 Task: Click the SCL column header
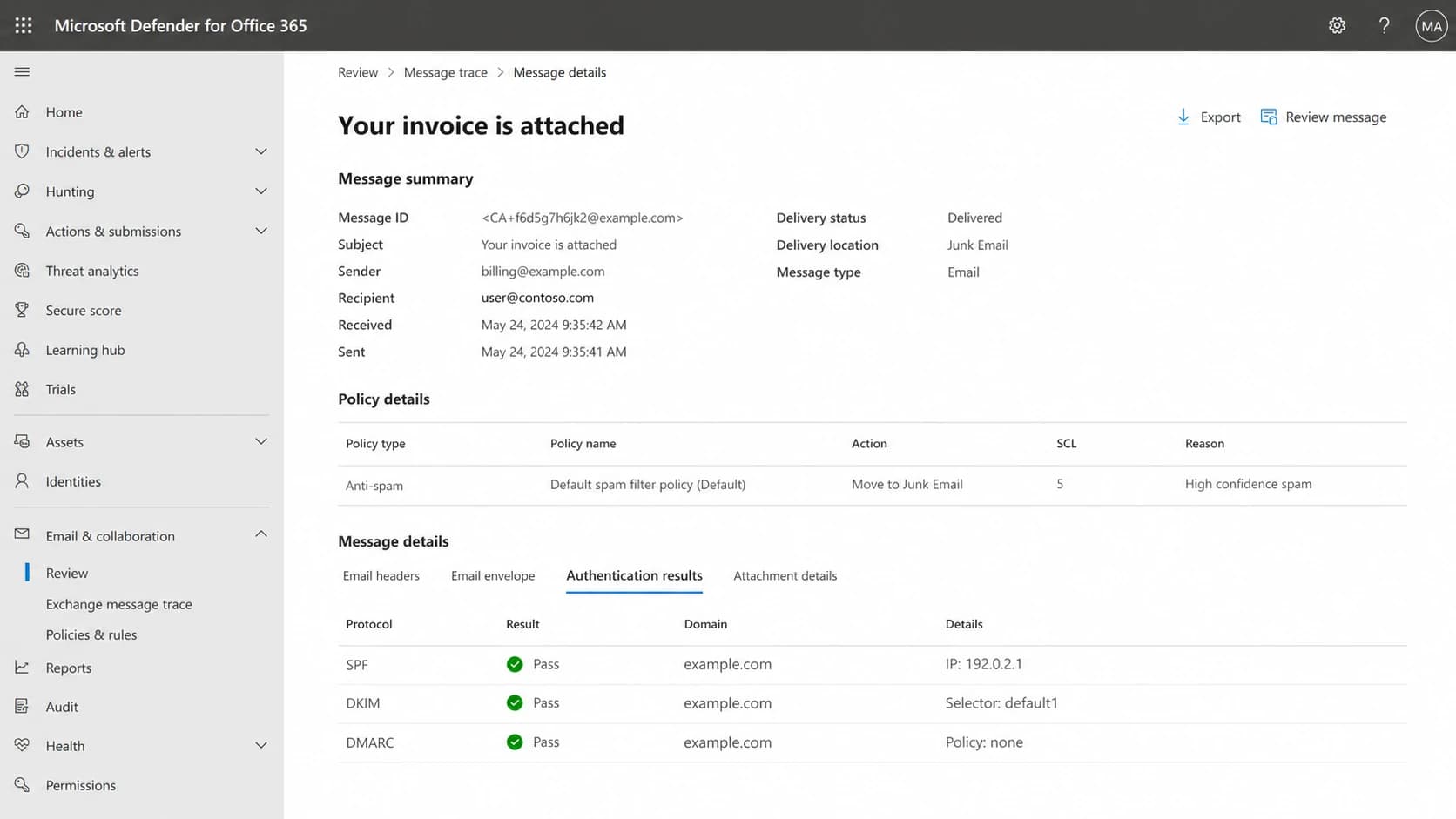coord(1066,444)
